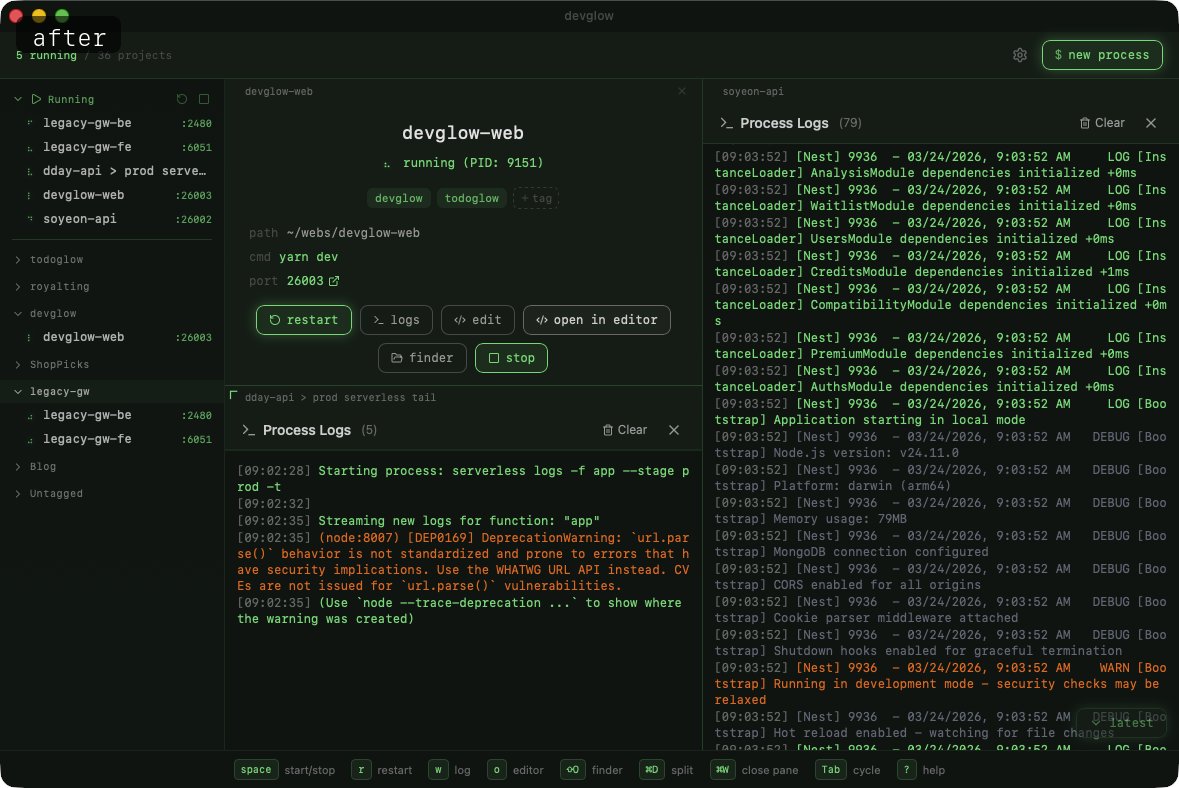Click the 5 running status text
Viewport: 1179px width, 788px height.
(x=46, y=56)
